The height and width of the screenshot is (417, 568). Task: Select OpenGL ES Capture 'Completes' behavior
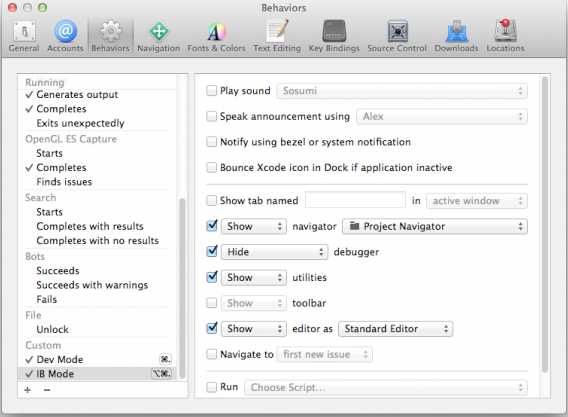61,167
